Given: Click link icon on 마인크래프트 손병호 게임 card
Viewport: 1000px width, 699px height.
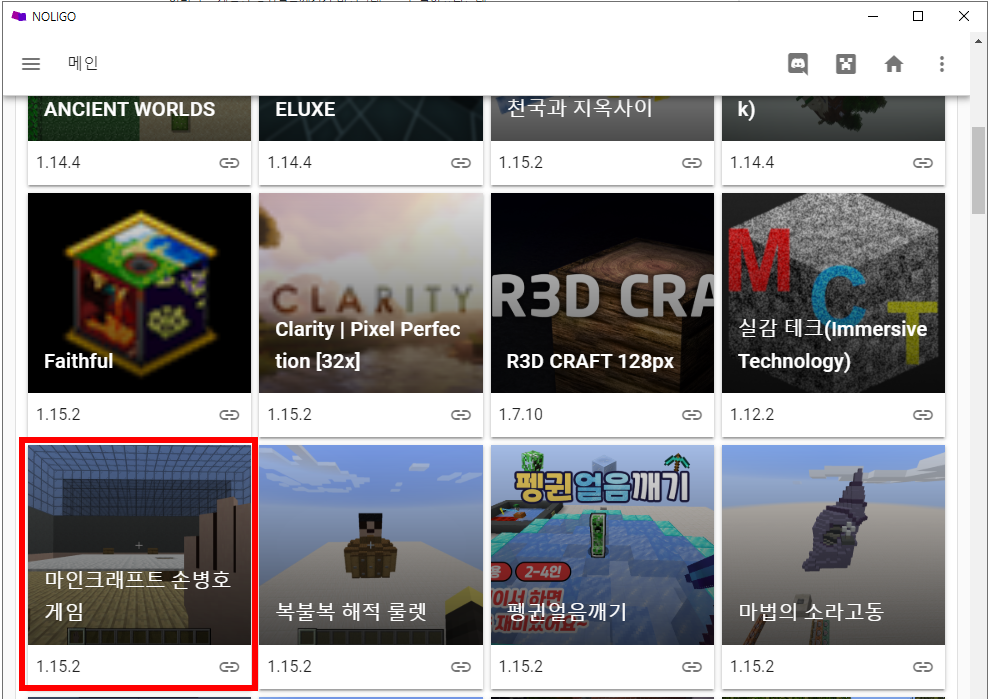Looking at the screenshot, I should [x=229, y=666].
